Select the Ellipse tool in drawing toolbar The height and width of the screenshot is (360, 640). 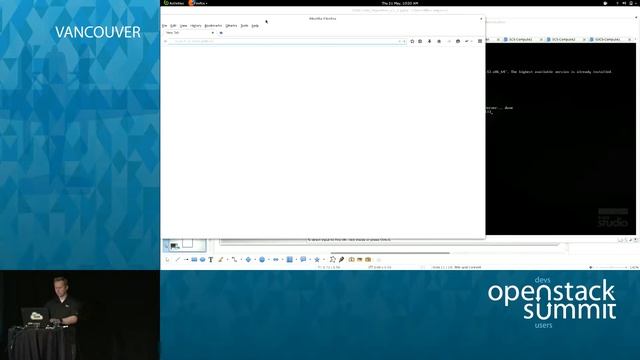click(x=202, y=260)
